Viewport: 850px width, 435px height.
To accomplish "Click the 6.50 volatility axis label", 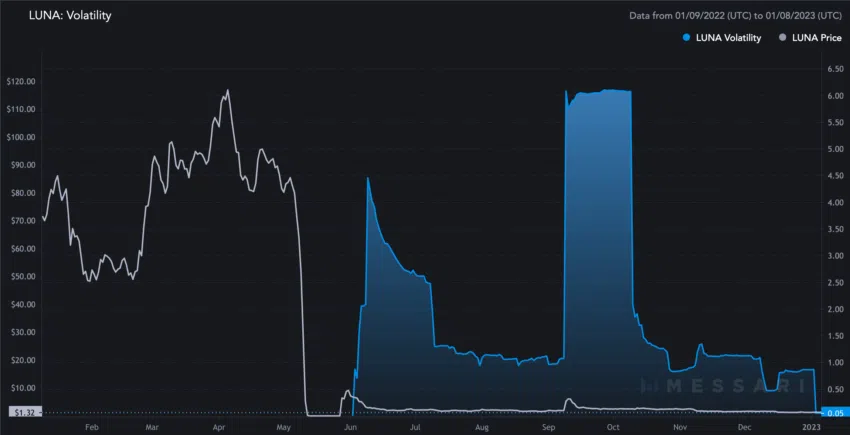I will point(835,69).
